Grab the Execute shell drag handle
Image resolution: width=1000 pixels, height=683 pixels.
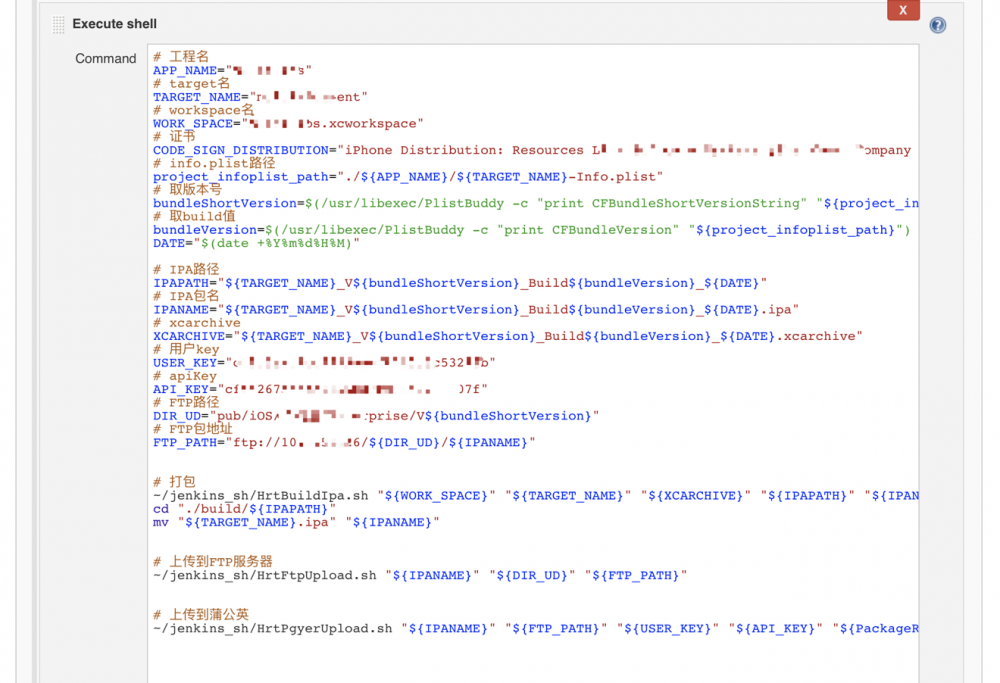[59, 24]
